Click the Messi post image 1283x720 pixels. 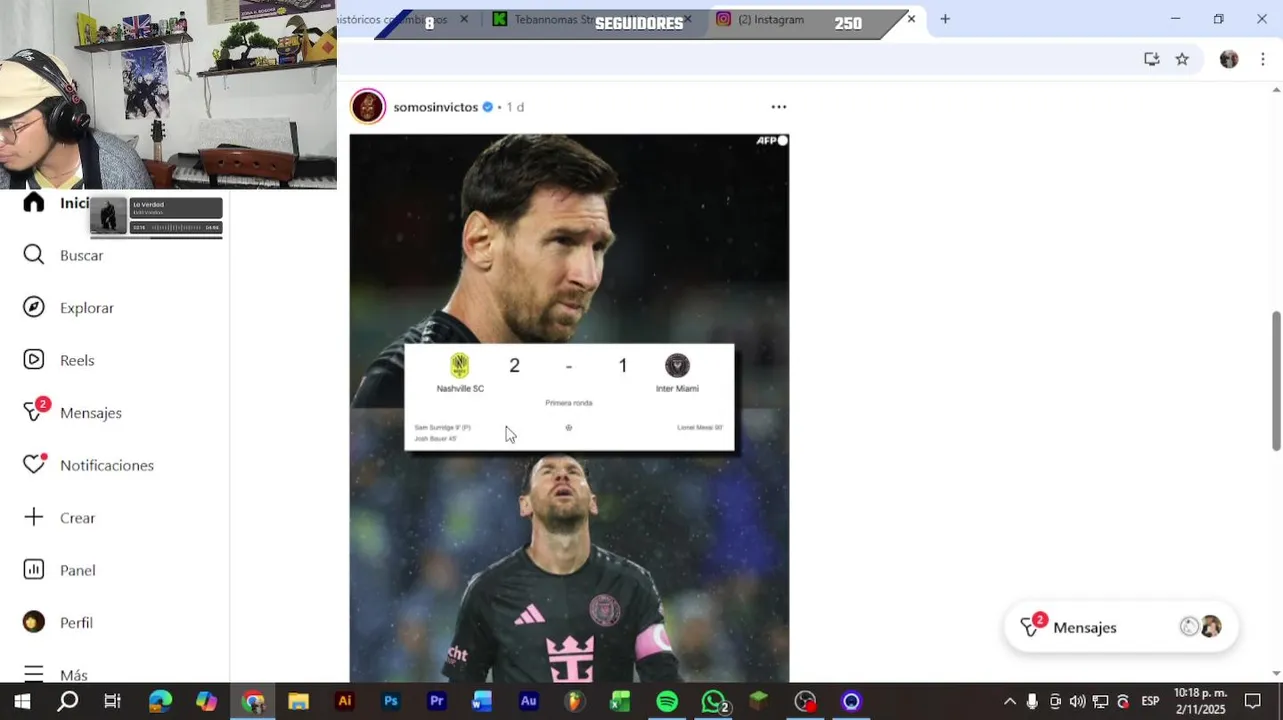pyautogui.click(x=569, y=408)
